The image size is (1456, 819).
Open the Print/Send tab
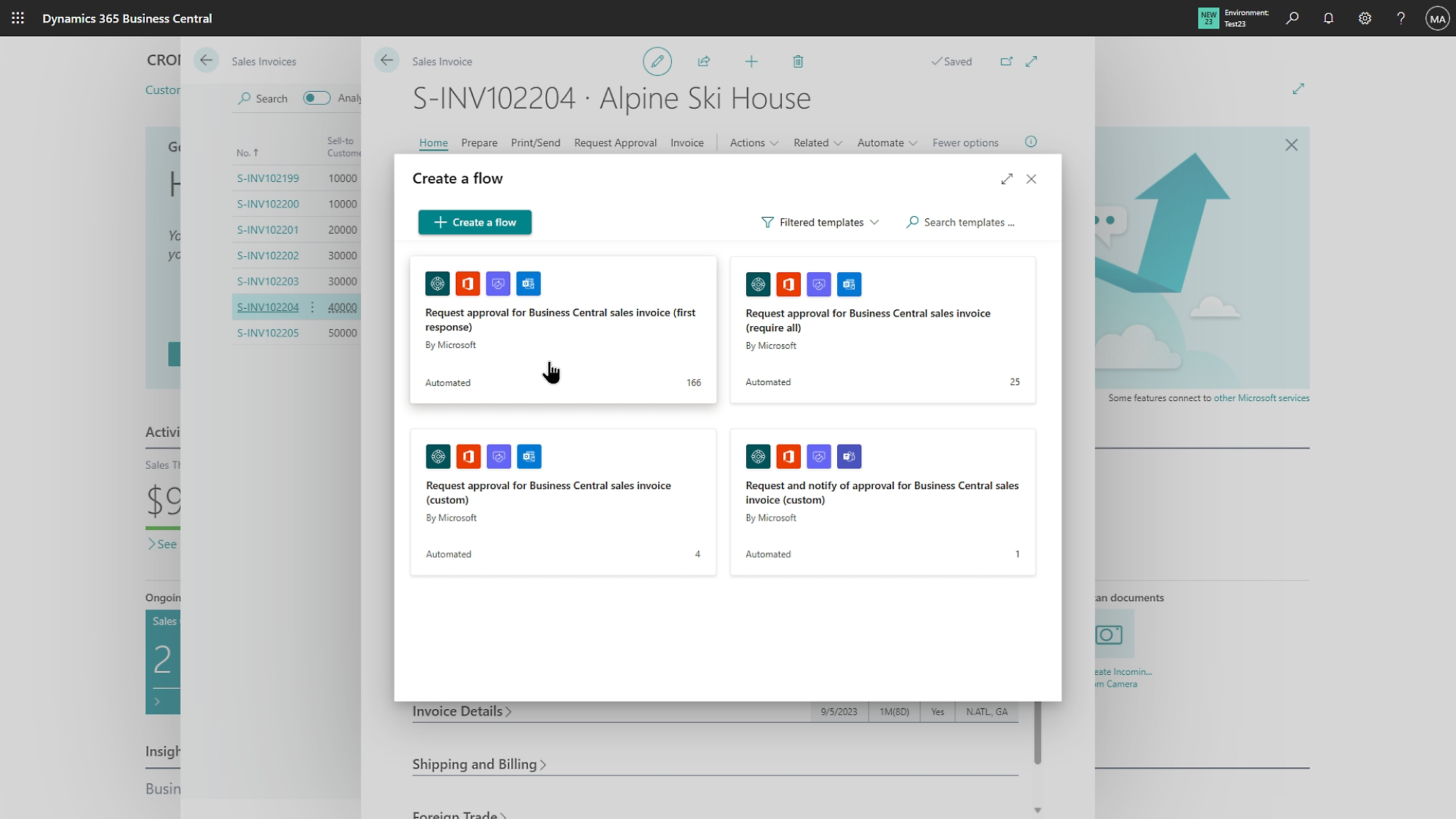[536, 143]
